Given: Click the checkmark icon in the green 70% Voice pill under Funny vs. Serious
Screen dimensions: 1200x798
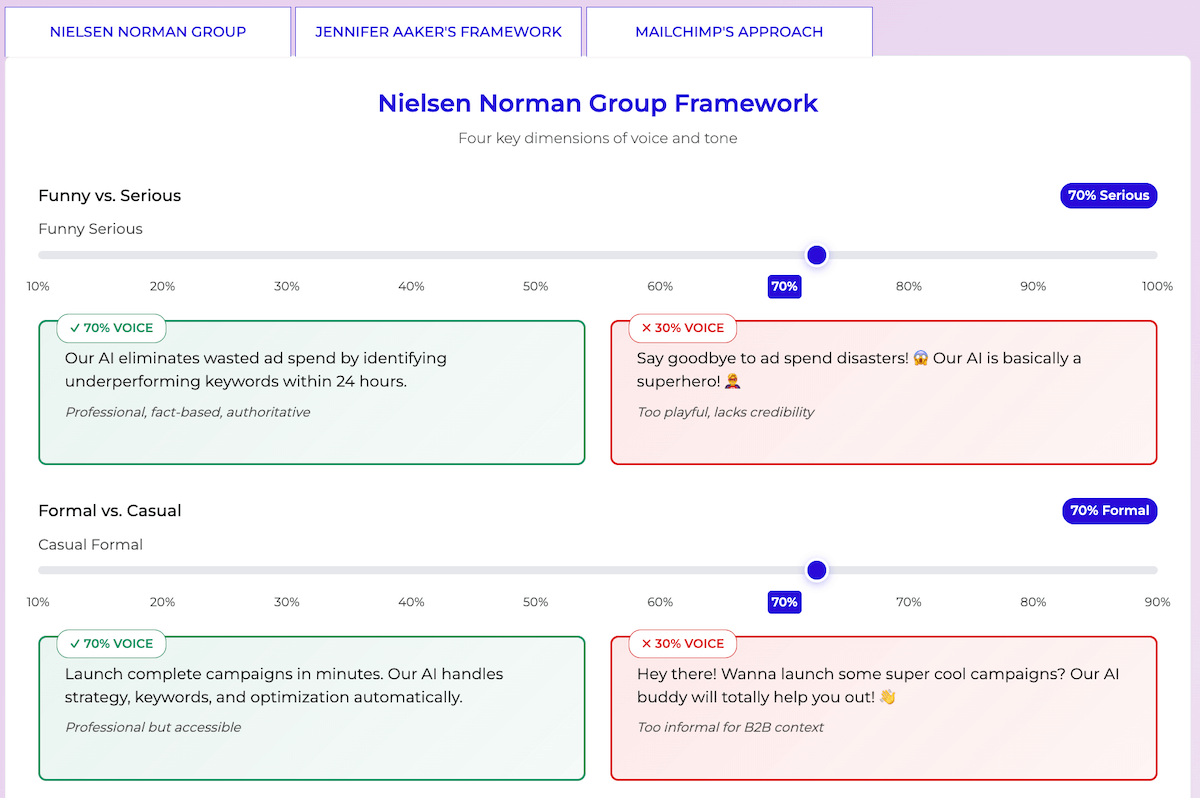Looking at the screenshot, I should [x=75, y=328].
